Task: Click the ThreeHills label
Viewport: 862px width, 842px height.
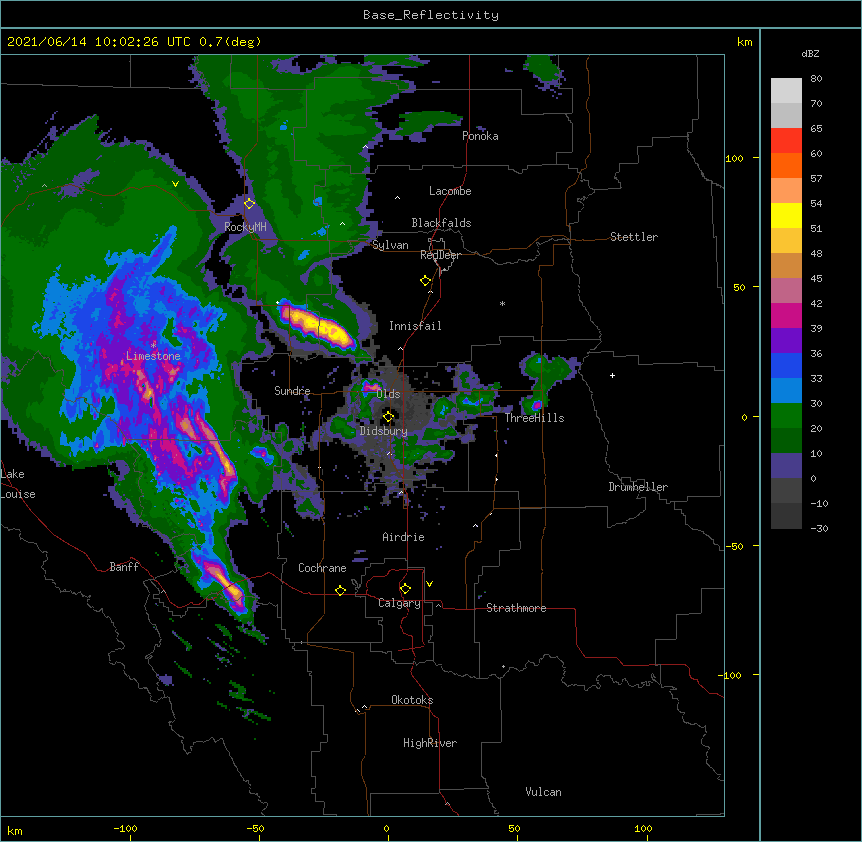Action: [534, 418]
